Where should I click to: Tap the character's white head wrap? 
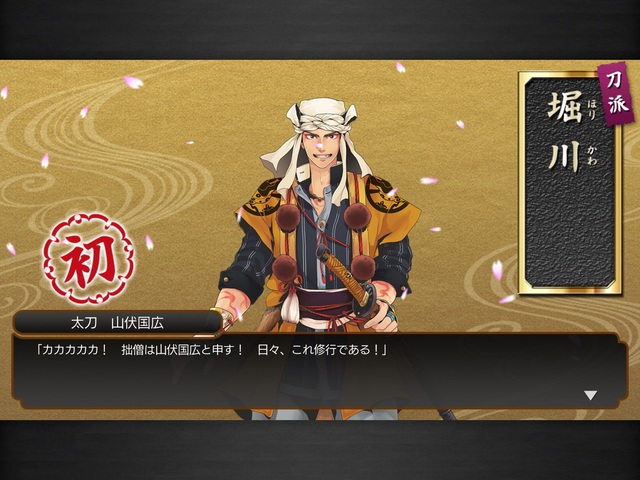click(320, 118)
